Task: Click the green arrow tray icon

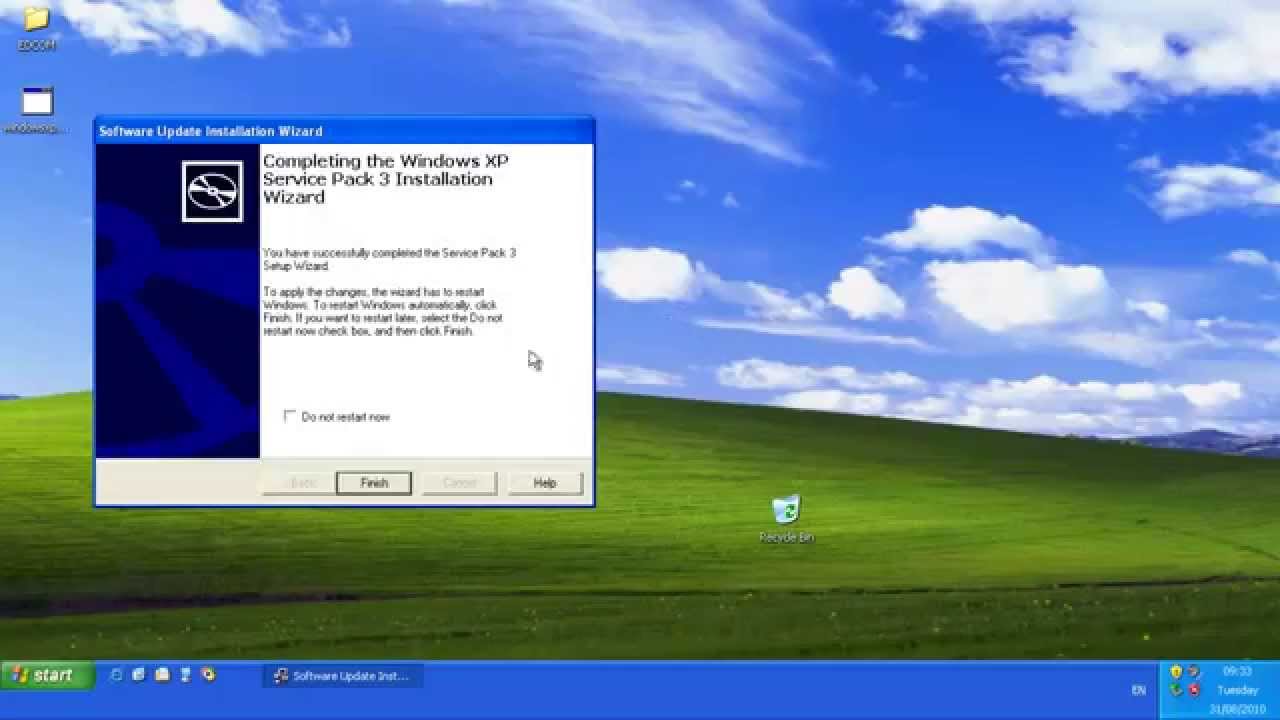Action: (1176, 690)
